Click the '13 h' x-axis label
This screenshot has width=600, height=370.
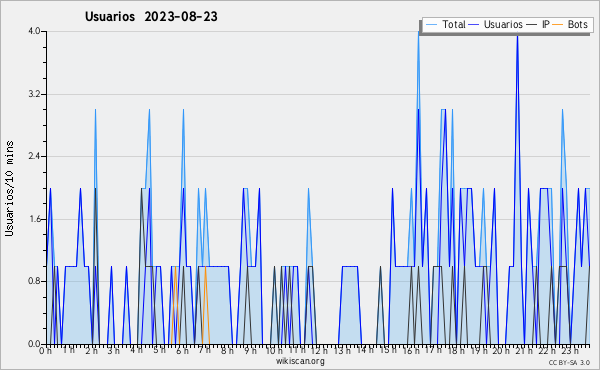pos(342,351)
